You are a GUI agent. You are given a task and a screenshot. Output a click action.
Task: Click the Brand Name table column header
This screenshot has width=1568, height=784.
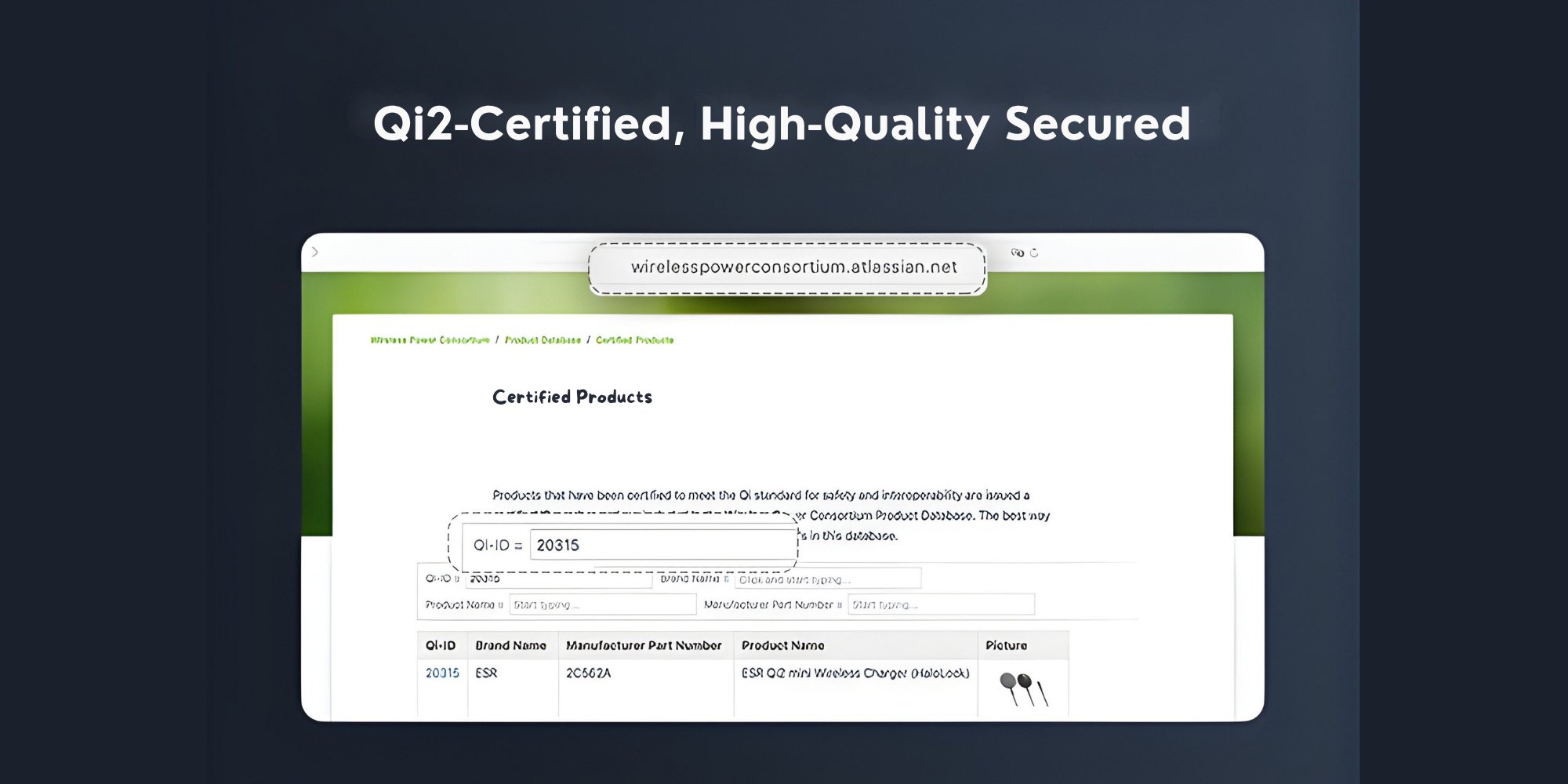pyautogui.click(x=510, y=645)
